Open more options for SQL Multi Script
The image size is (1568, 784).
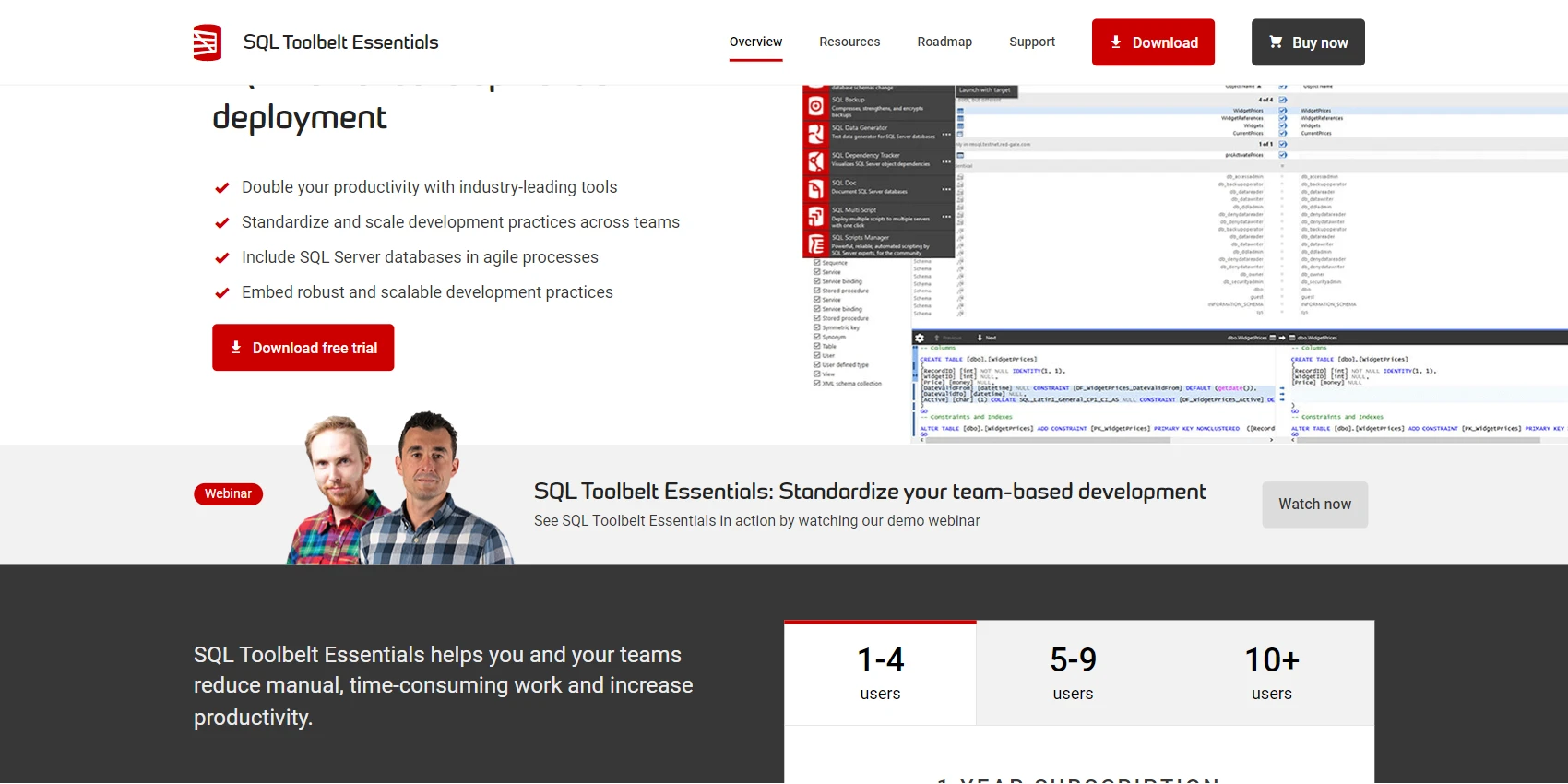(x=946, y=217)
